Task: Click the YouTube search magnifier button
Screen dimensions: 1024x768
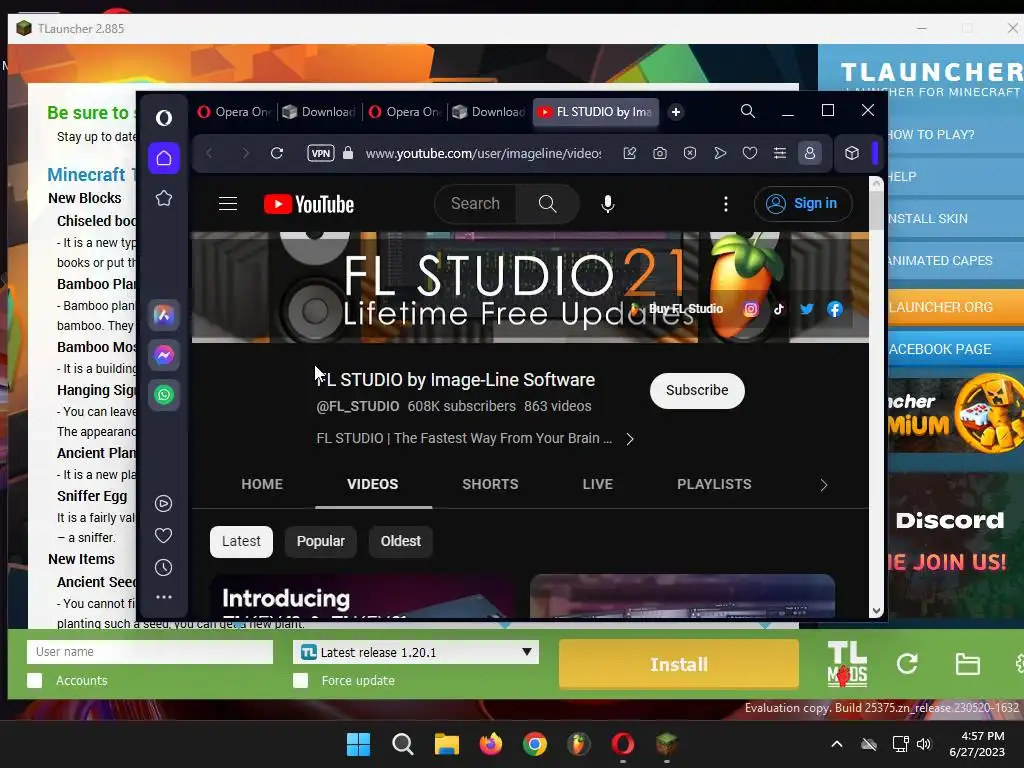Action: pos(547,204)
